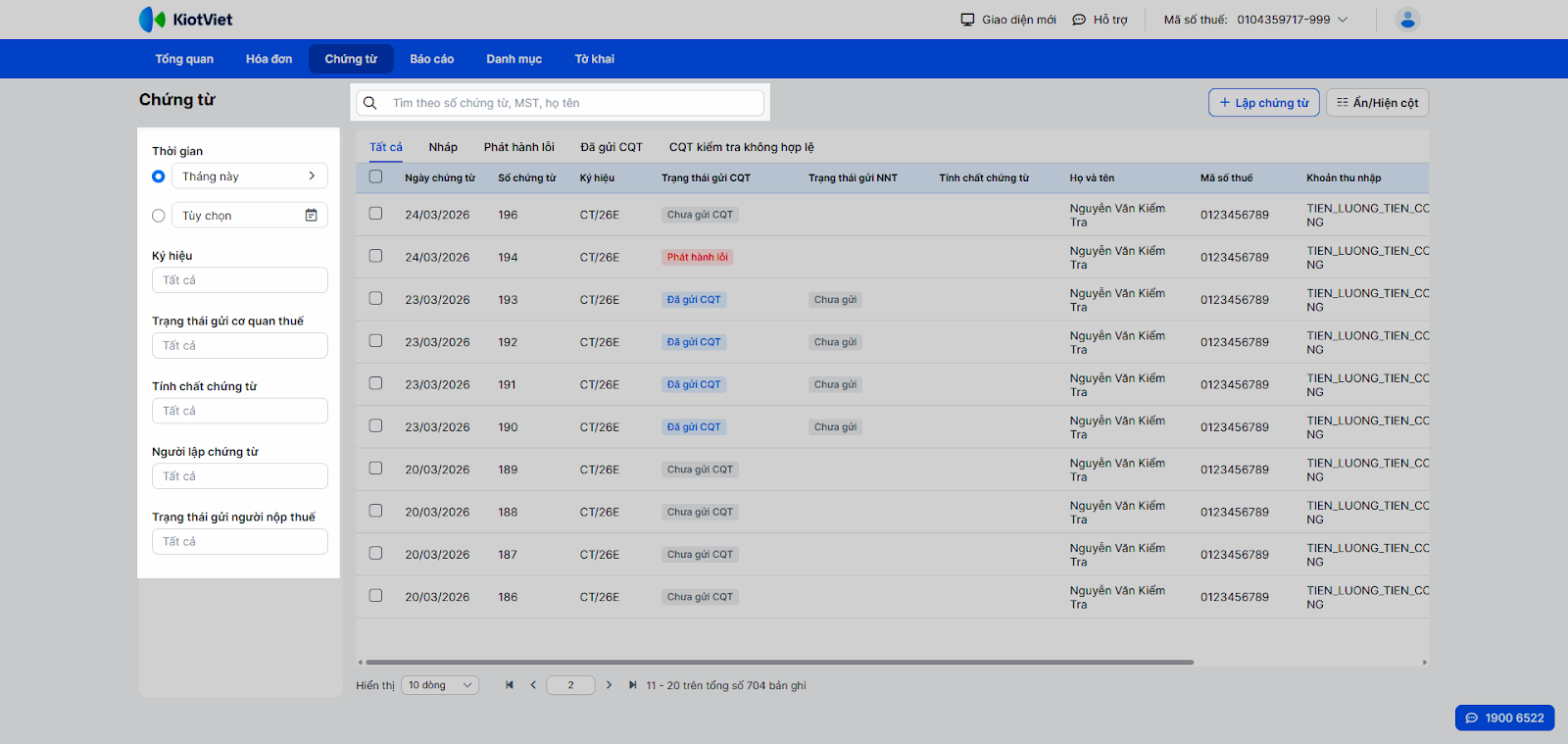This screenshot has width=1568, height=744.
Task: Click the KiotViet logo icon
Action: 152,20
